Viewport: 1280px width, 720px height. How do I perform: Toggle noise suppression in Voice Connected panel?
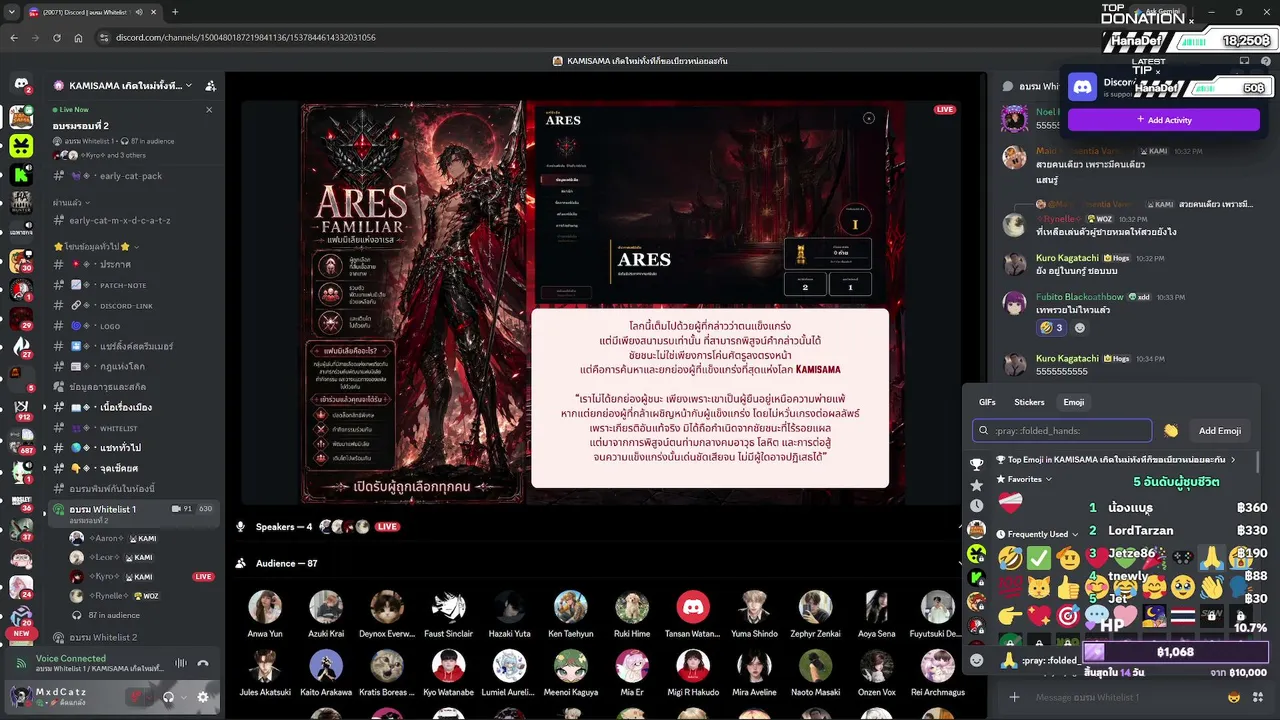point(181,663)
